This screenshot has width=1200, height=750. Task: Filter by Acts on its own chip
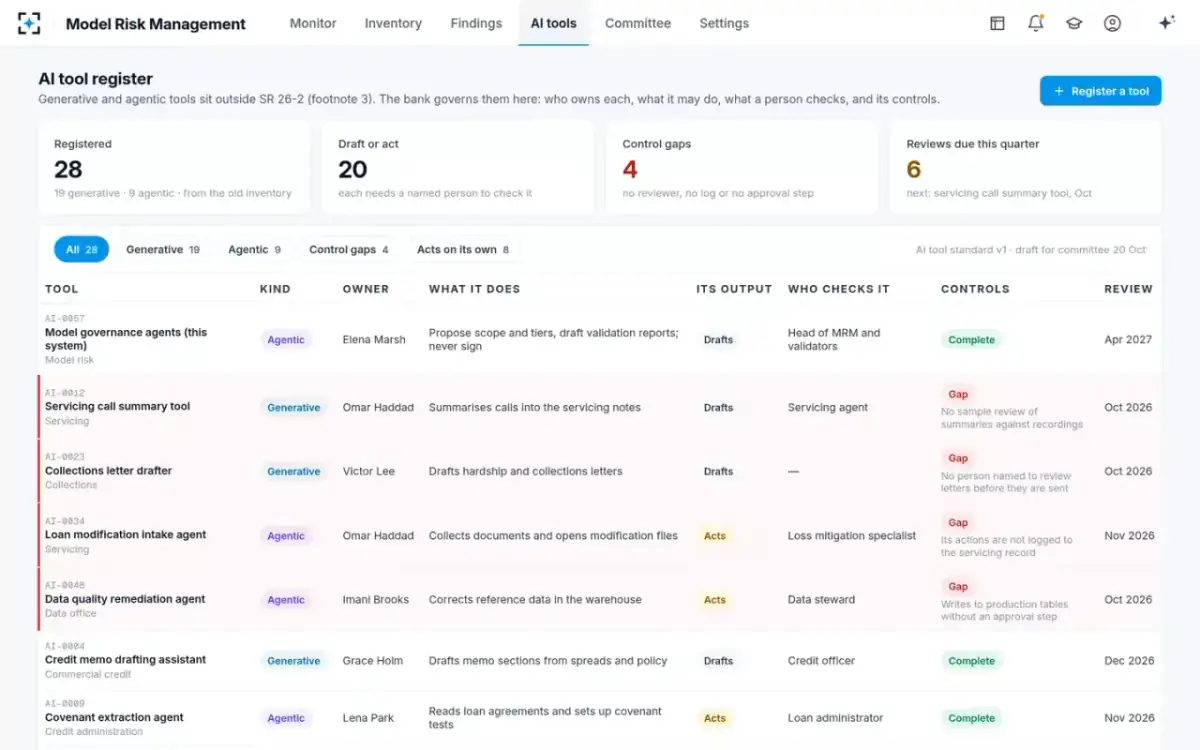[x=462, y=250]
